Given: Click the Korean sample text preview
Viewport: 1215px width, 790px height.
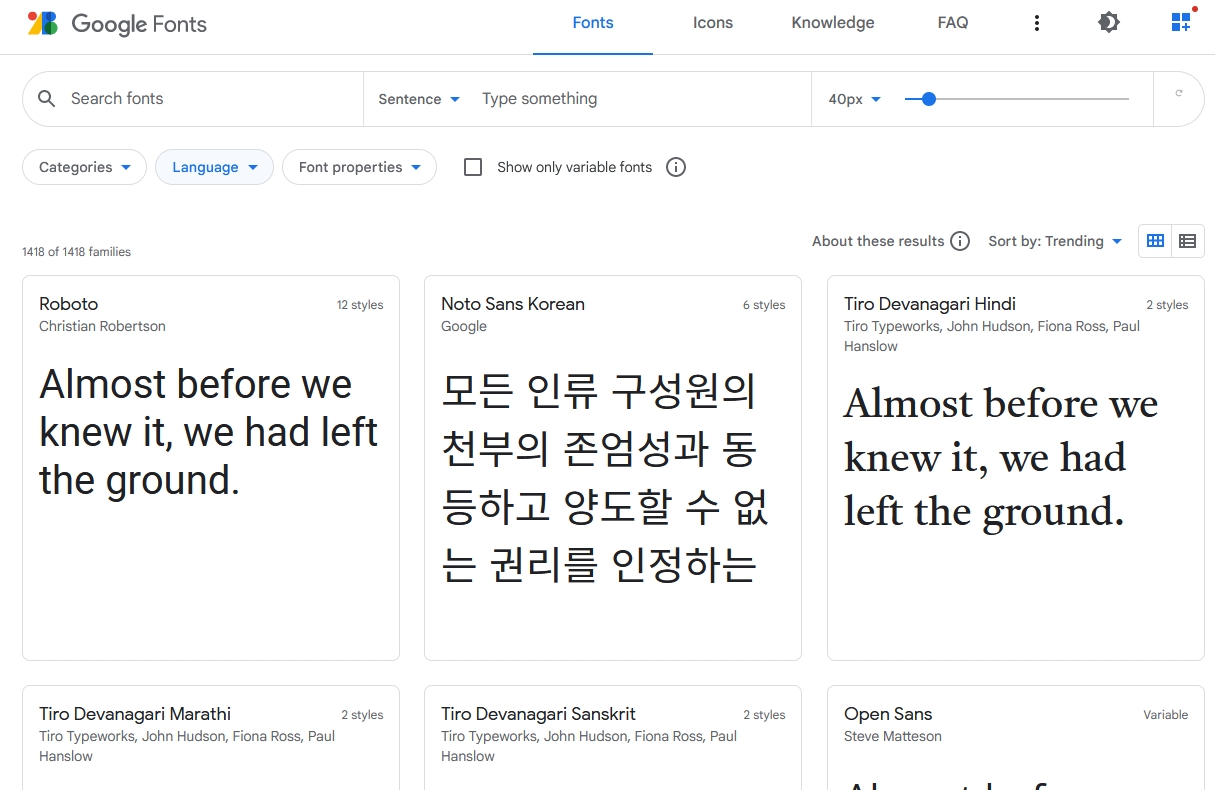Looking at the screenshot, I should [x=605, y=477].
